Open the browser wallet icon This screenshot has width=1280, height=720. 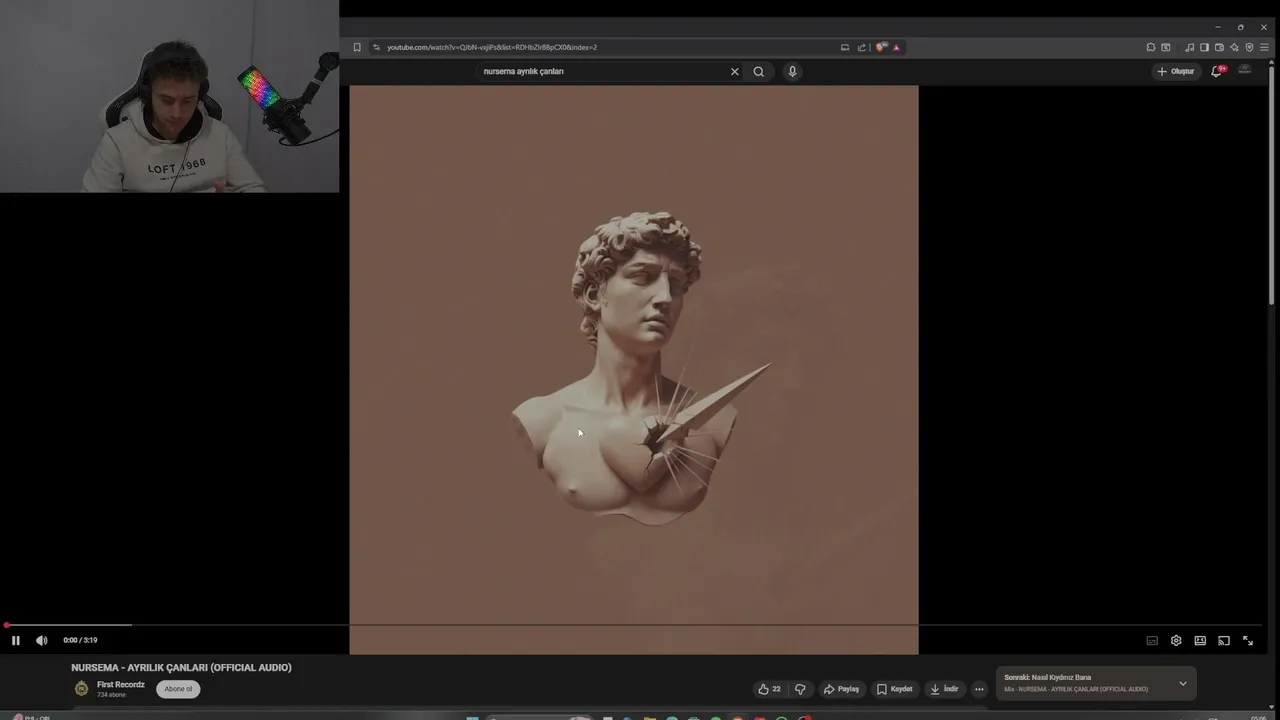coord(1219,47)
